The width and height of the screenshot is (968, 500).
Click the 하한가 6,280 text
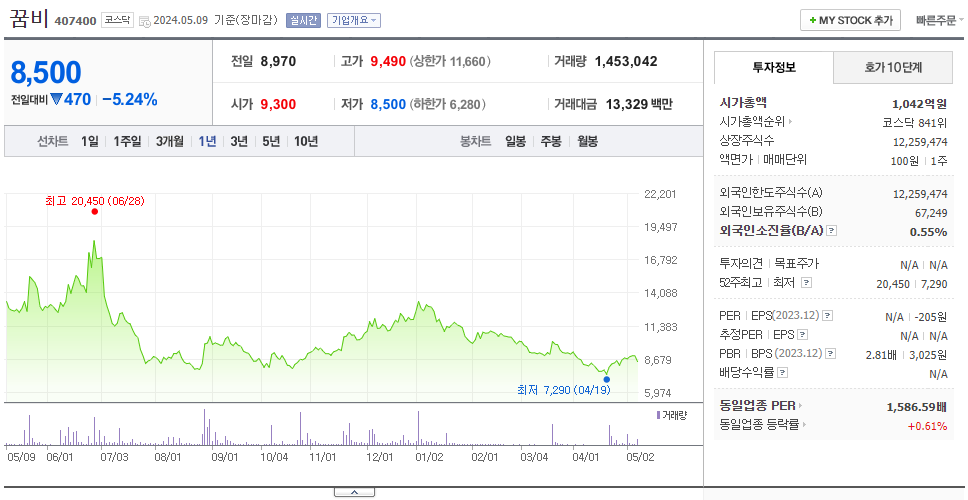point(447,104)
